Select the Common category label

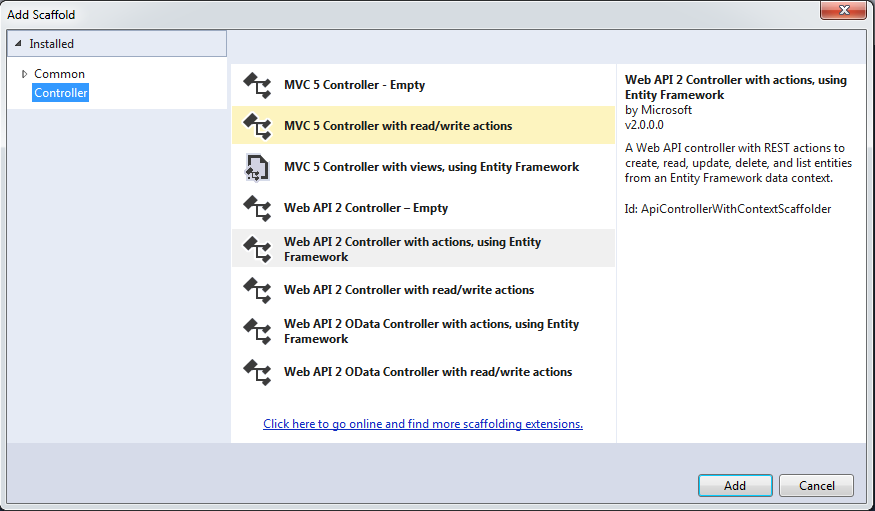(59, 74)
